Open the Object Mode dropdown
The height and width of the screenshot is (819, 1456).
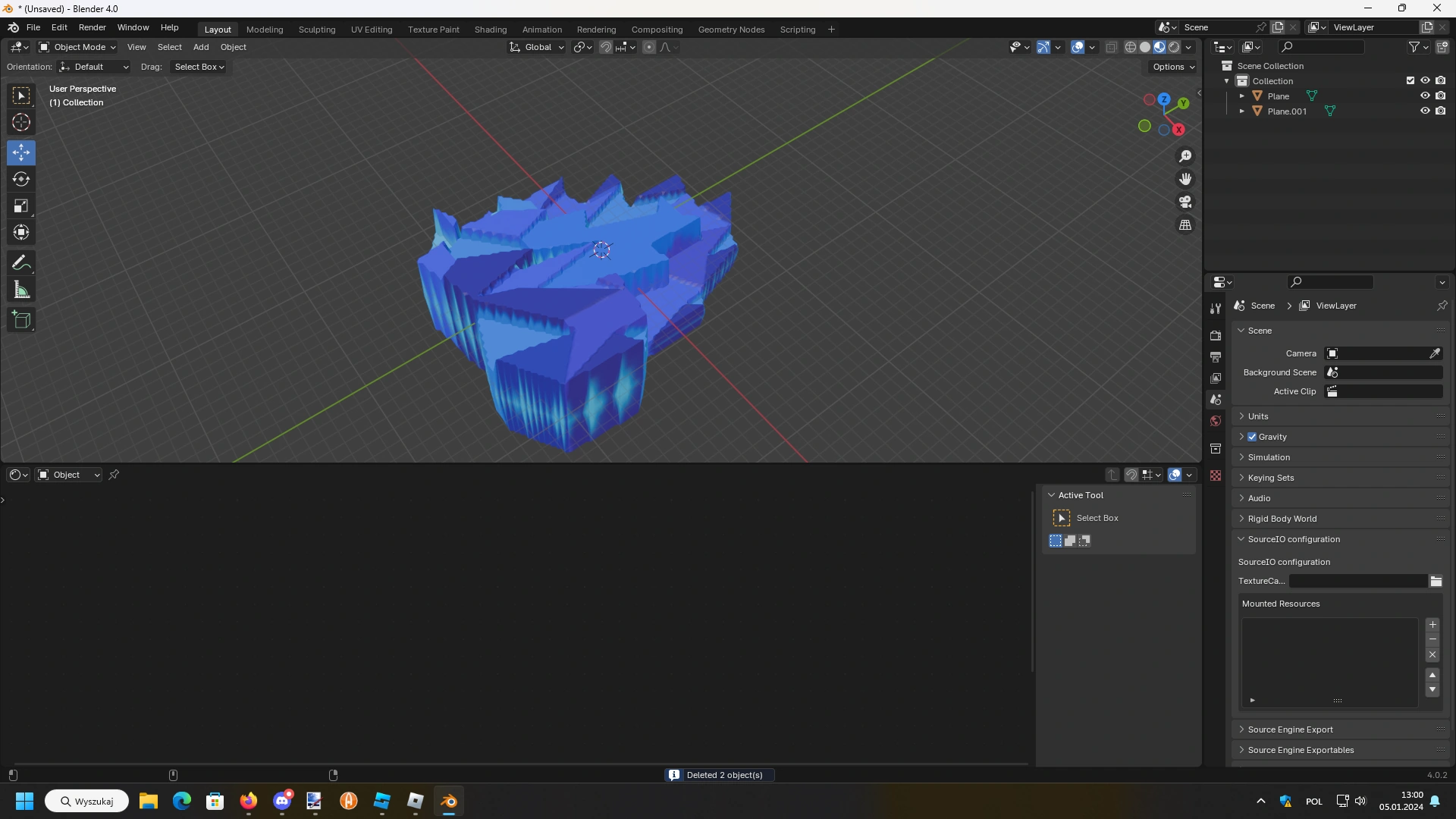tap(77, 47)
